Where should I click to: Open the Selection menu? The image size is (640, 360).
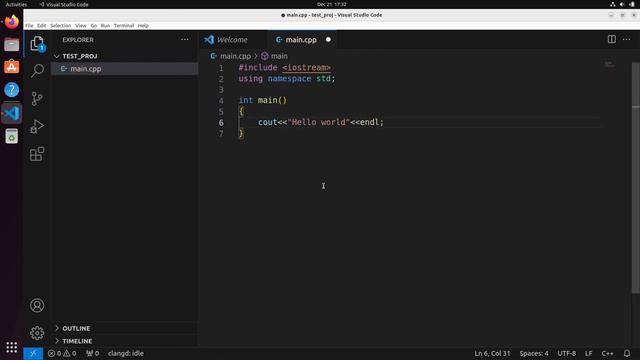[60, 25]
